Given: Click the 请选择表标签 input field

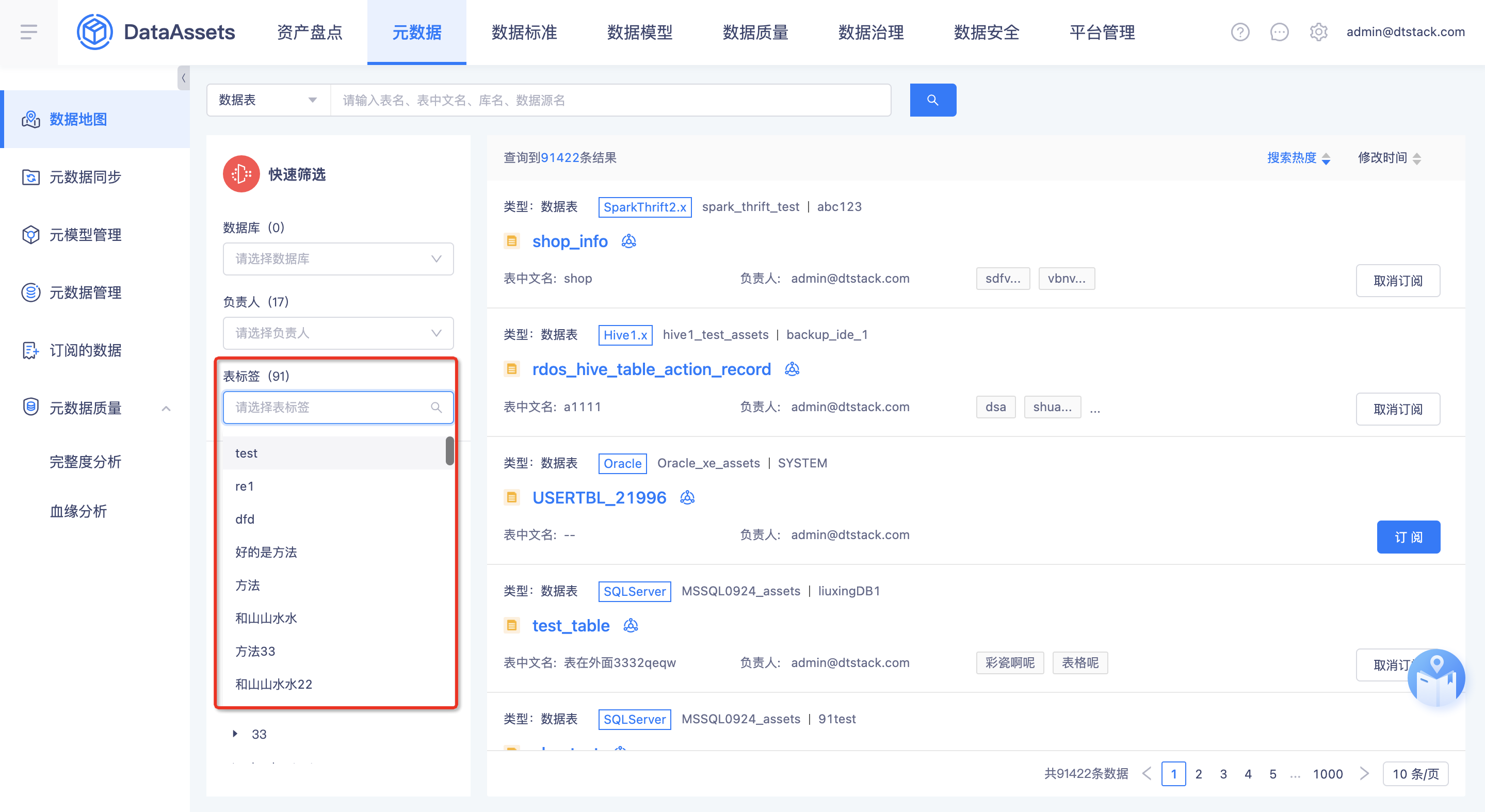Looking at the screenshot, I should (338, 408).
